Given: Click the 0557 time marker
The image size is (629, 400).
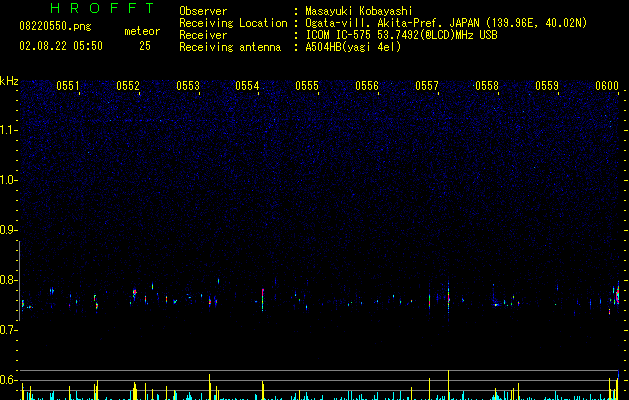Looking at the screenshot, I should [427, 86].
